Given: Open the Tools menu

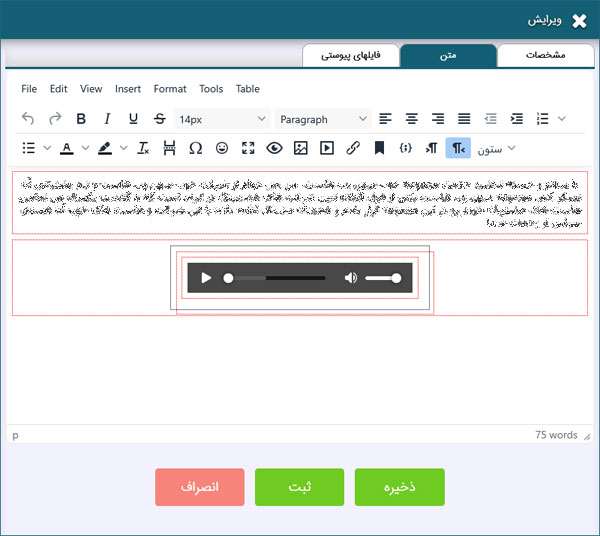Looking at the screenshot, I should pos(211,89).
